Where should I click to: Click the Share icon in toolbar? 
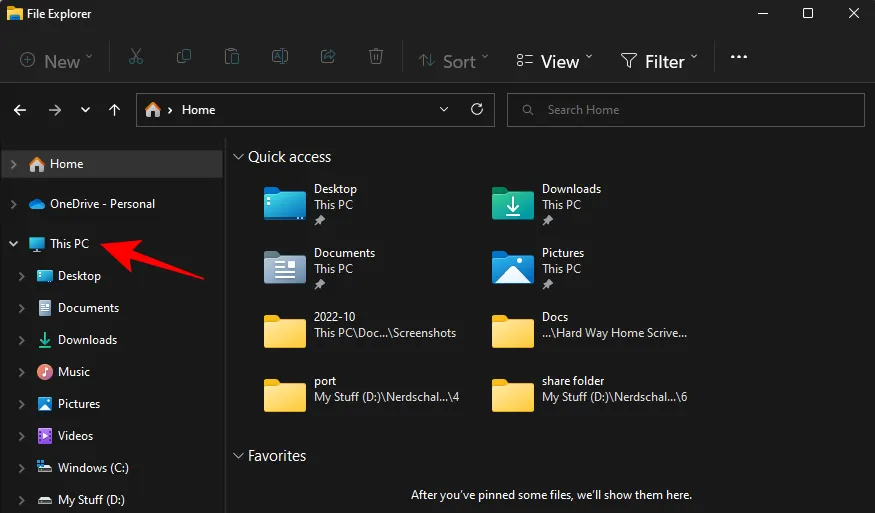point(328,58)
